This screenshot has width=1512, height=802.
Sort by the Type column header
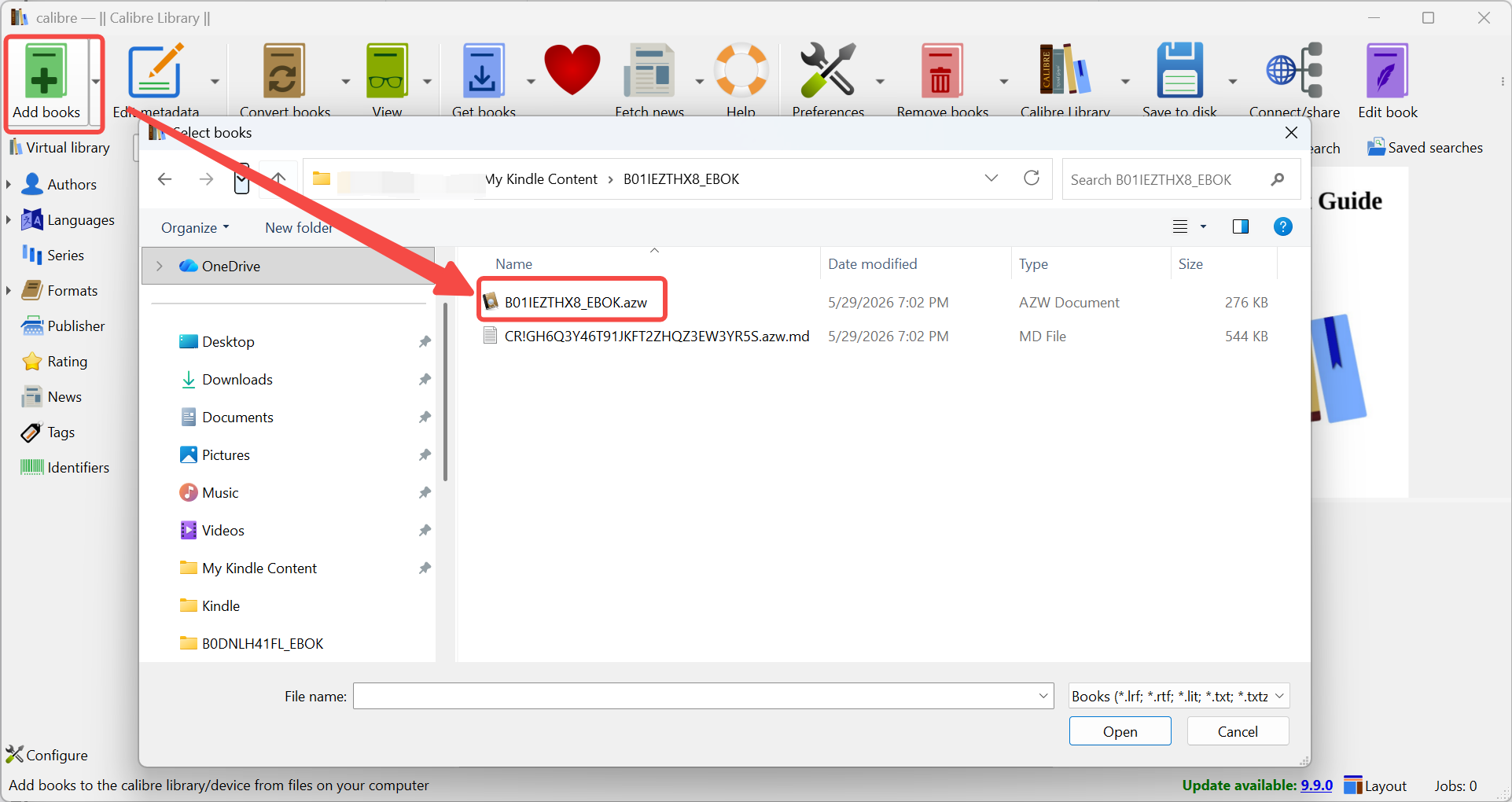click(1033, 264)
